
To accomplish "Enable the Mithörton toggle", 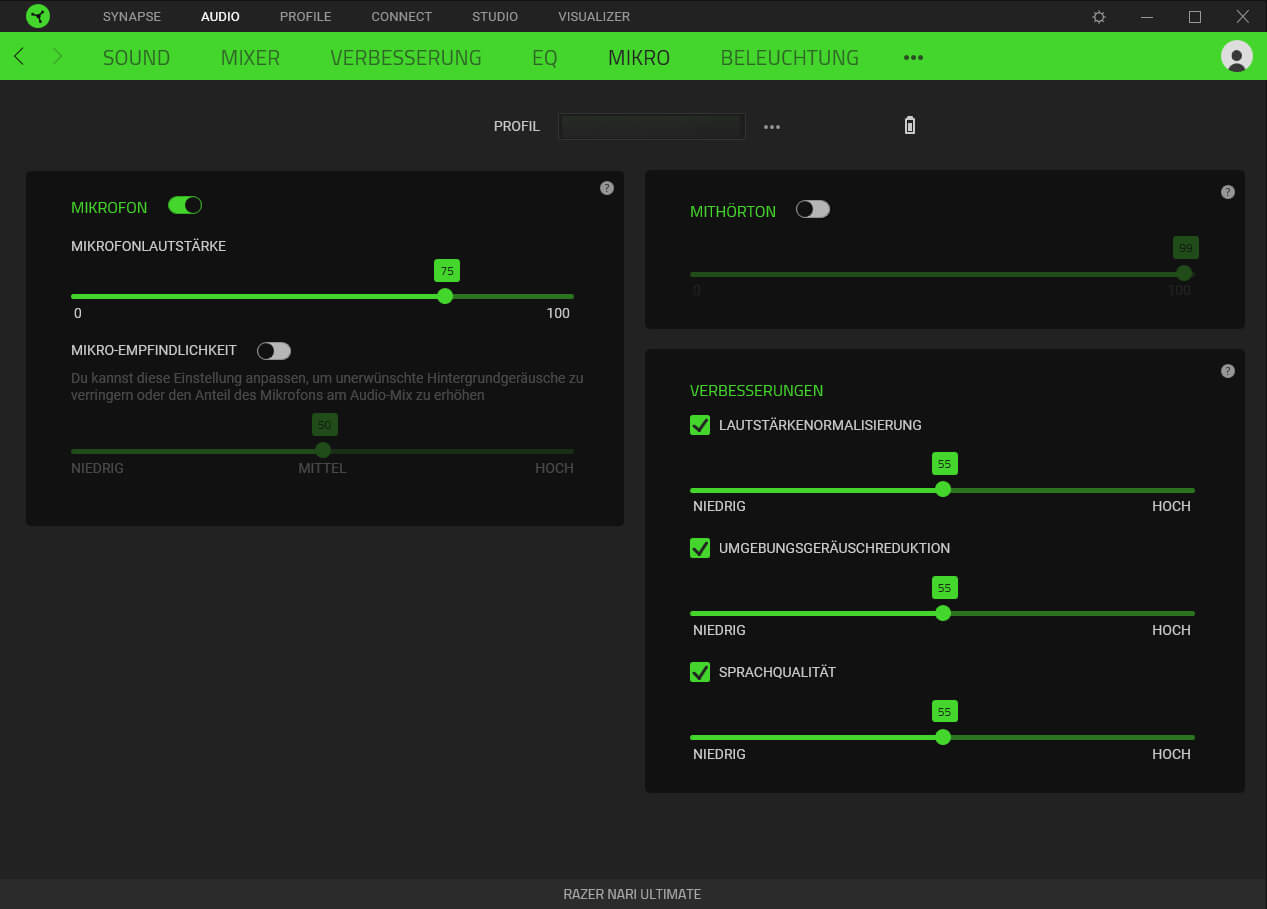I will 812,209.
